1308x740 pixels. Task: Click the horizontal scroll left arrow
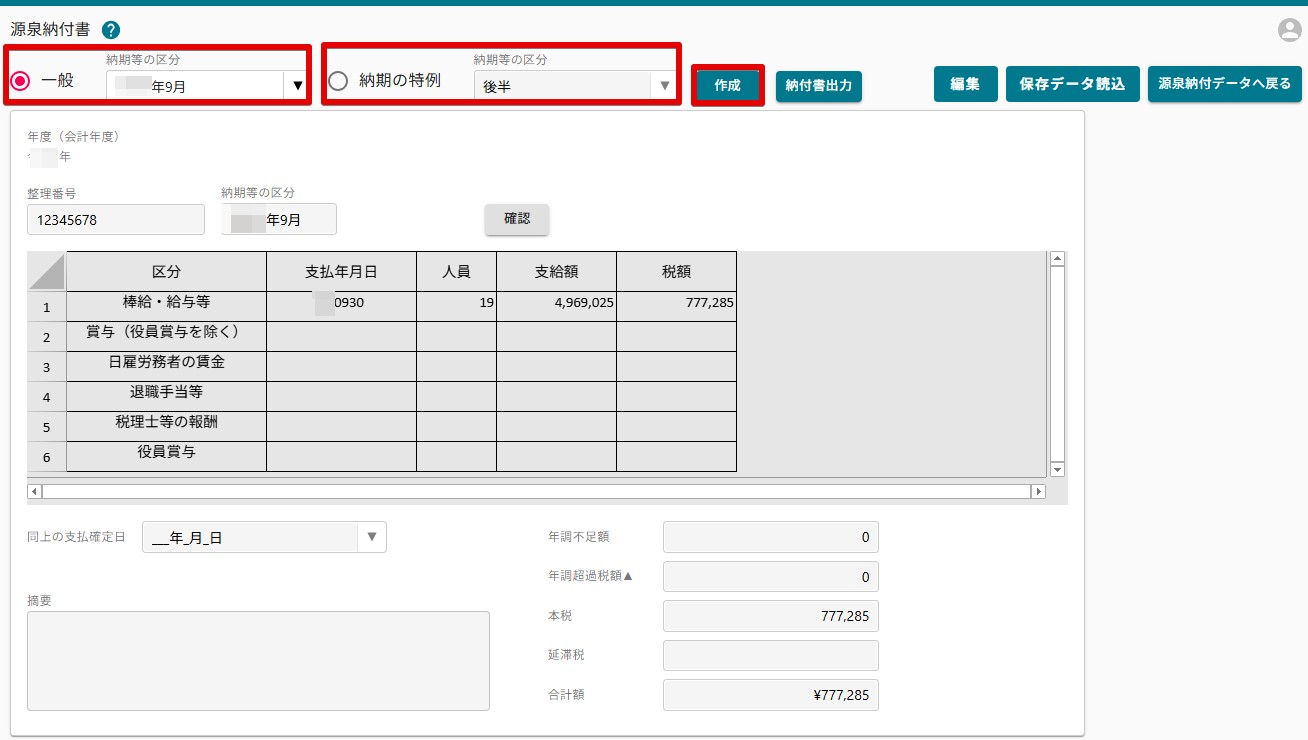point(35,491)
